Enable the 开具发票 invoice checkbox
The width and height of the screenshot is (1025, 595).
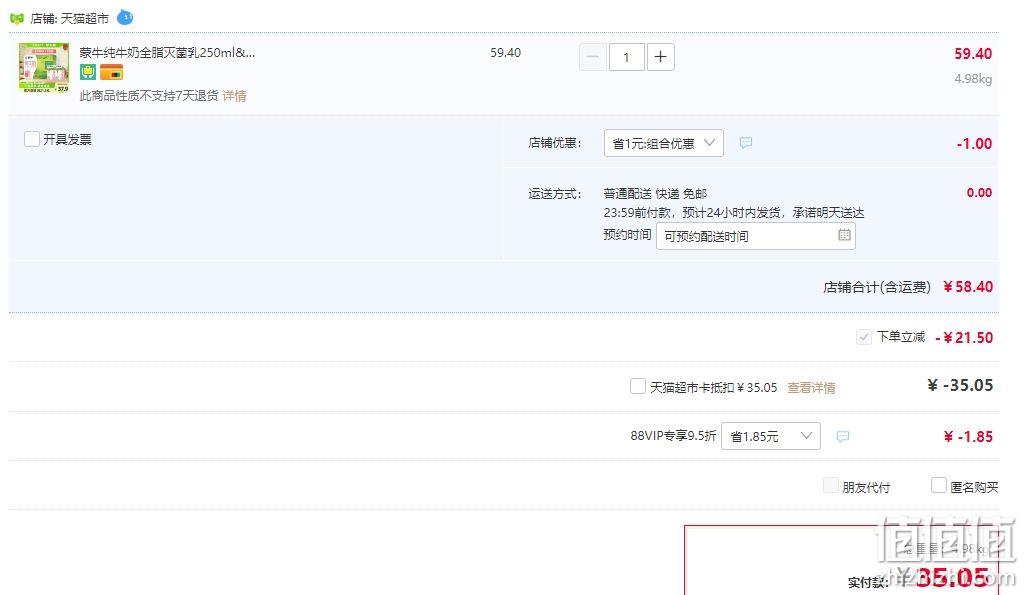(32, 139)
